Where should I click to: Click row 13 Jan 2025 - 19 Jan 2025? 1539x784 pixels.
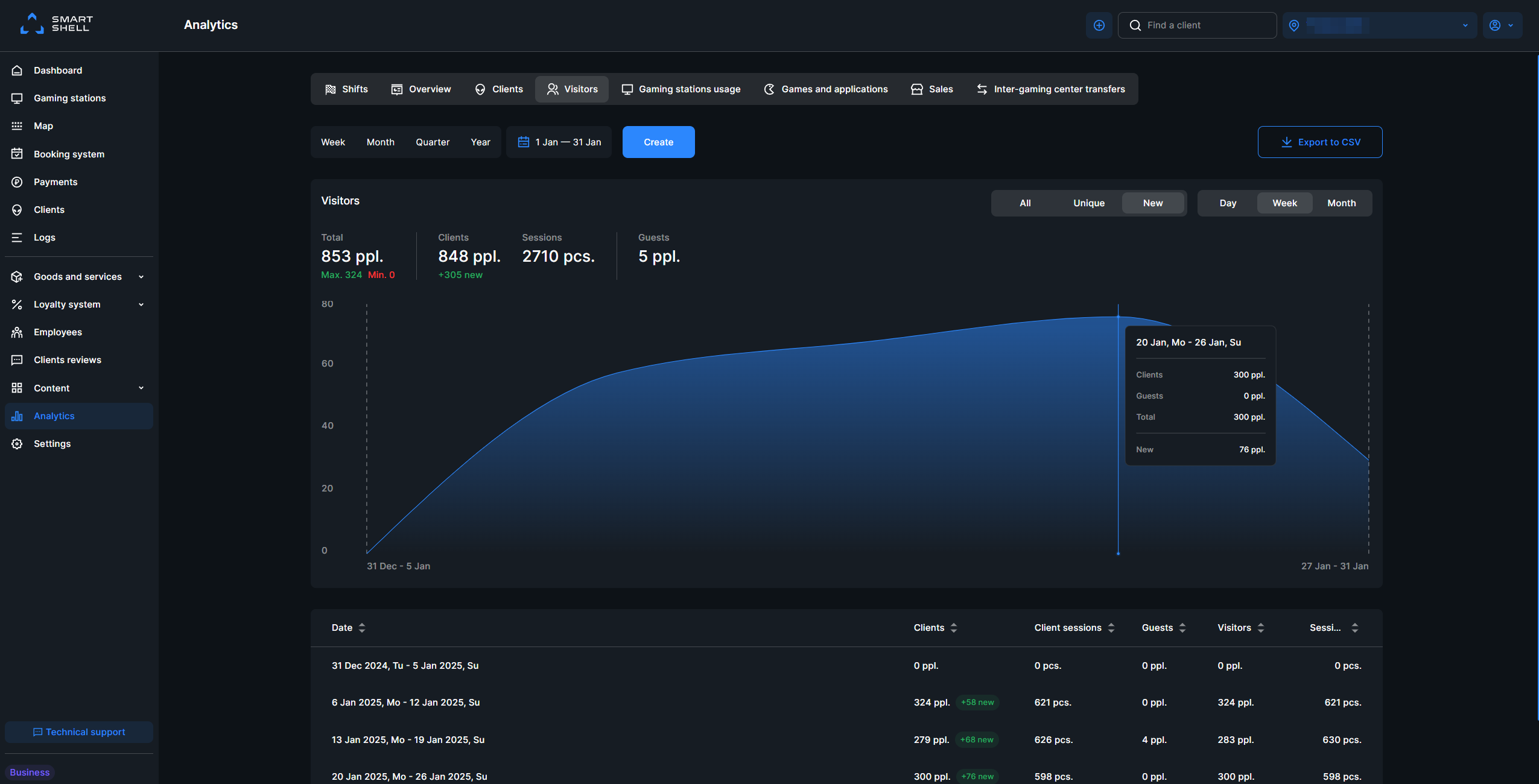tap(846, 740)
